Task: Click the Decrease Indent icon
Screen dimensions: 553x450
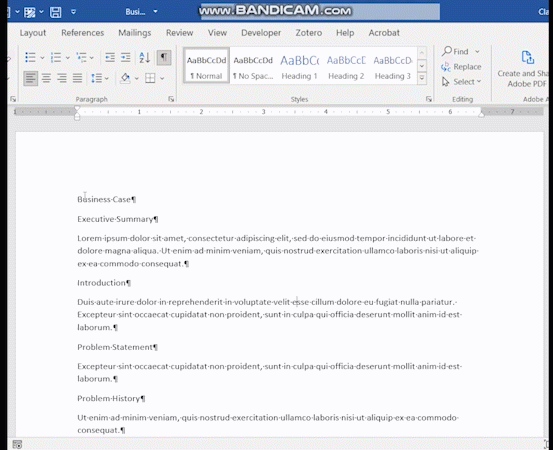Action: [110, 57]
